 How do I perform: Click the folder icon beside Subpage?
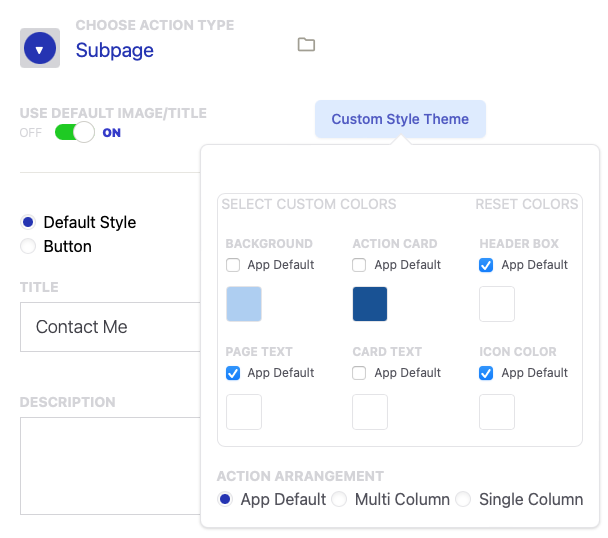(x=306, y=44)
